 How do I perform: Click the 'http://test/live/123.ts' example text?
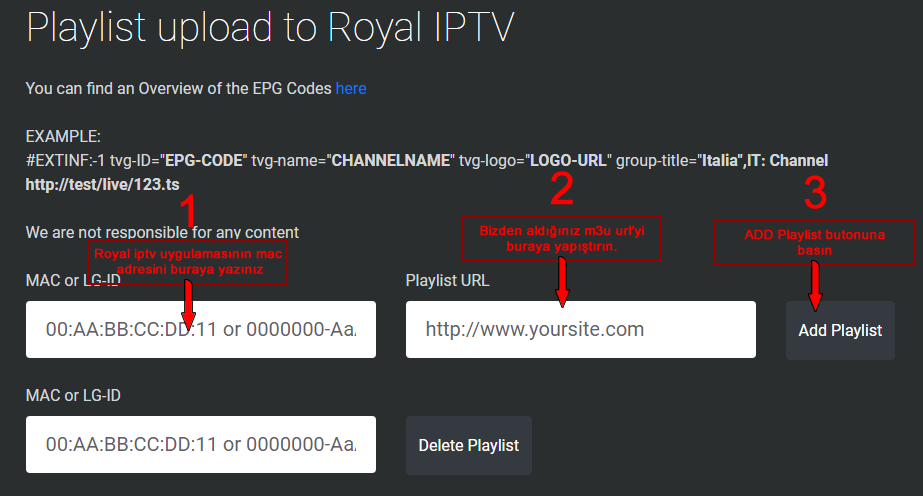click(102, 184)
